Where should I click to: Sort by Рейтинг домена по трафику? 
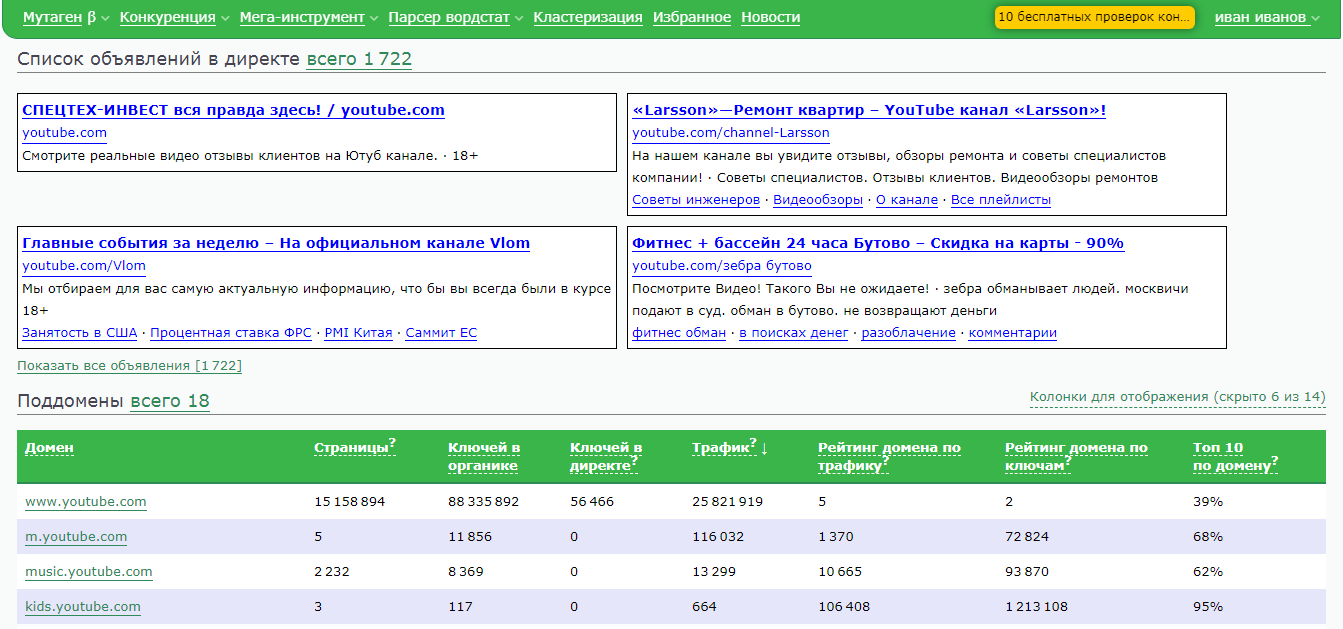(889, 457)
